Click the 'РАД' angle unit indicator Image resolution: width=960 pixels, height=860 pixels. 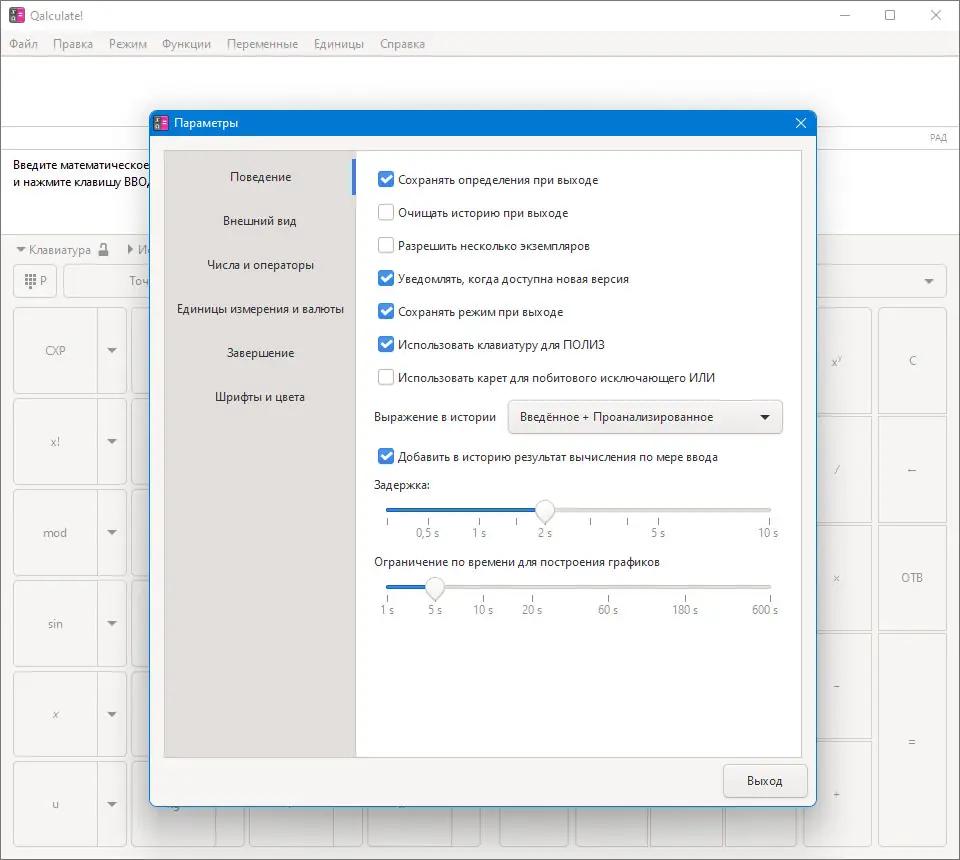coord(938,138)
